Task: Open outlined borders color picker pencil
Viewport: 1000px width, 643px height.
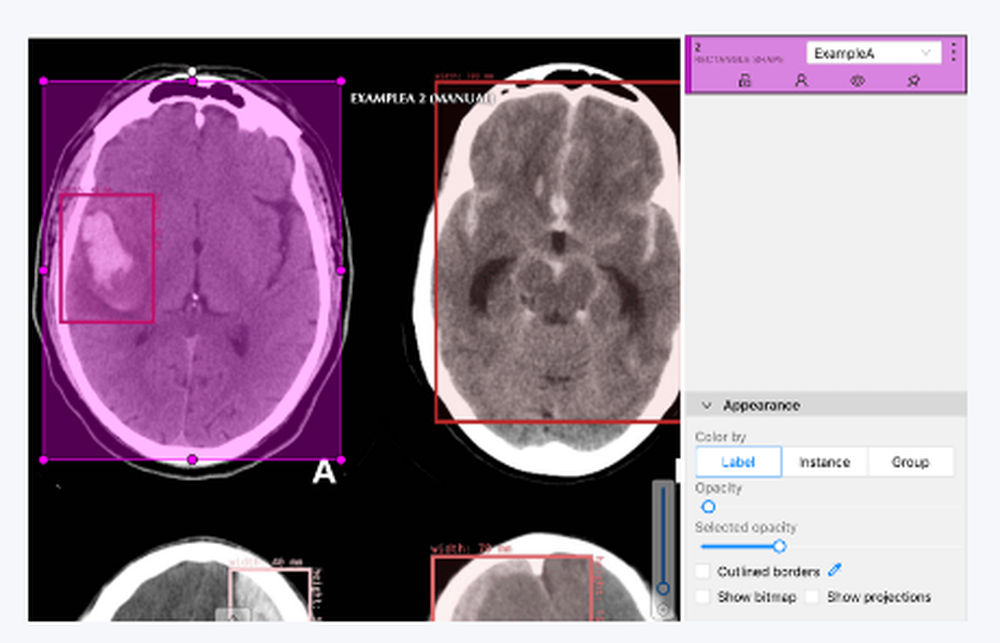Action: 835,570
